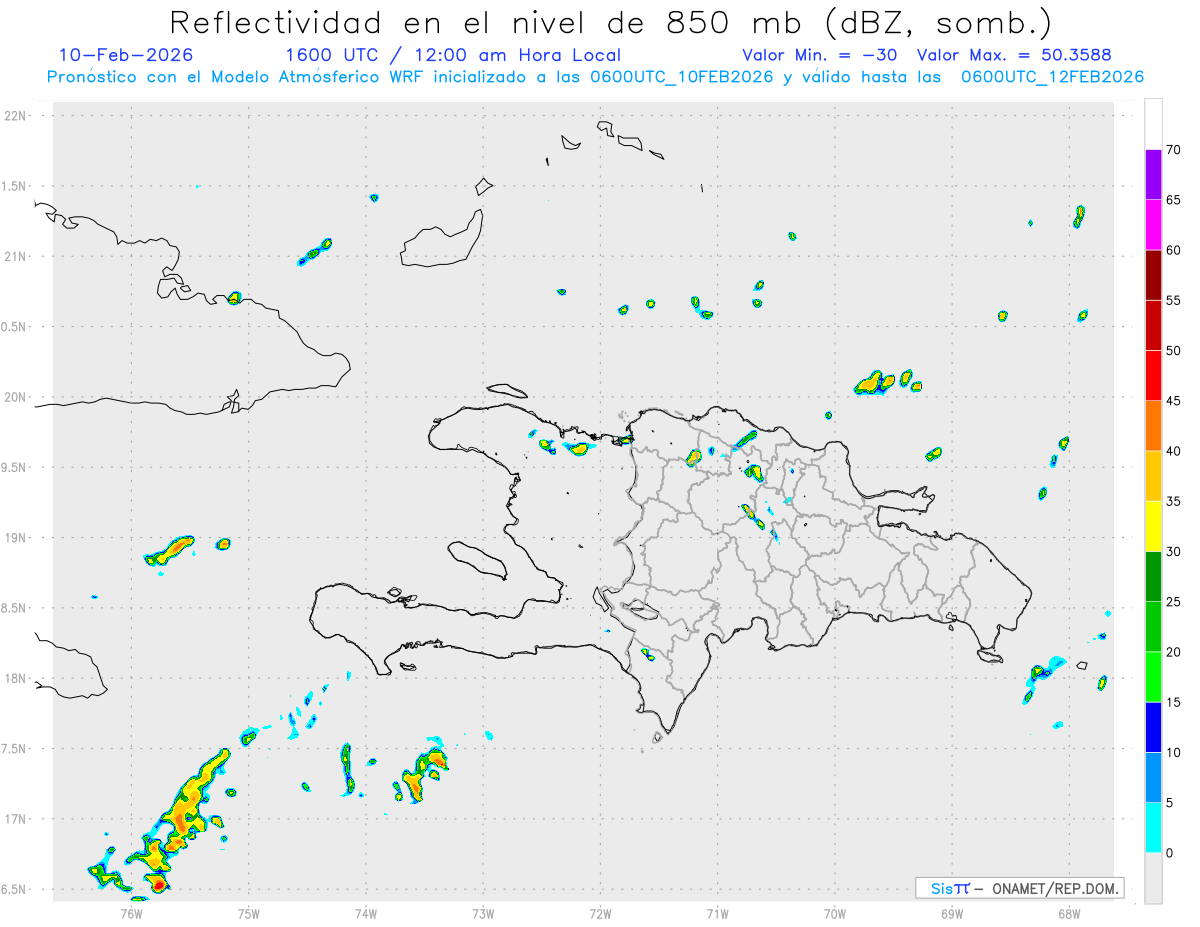1200x927 pixels.
Task: Click the colorbar value label '25'
Action: click(1174, 602)
